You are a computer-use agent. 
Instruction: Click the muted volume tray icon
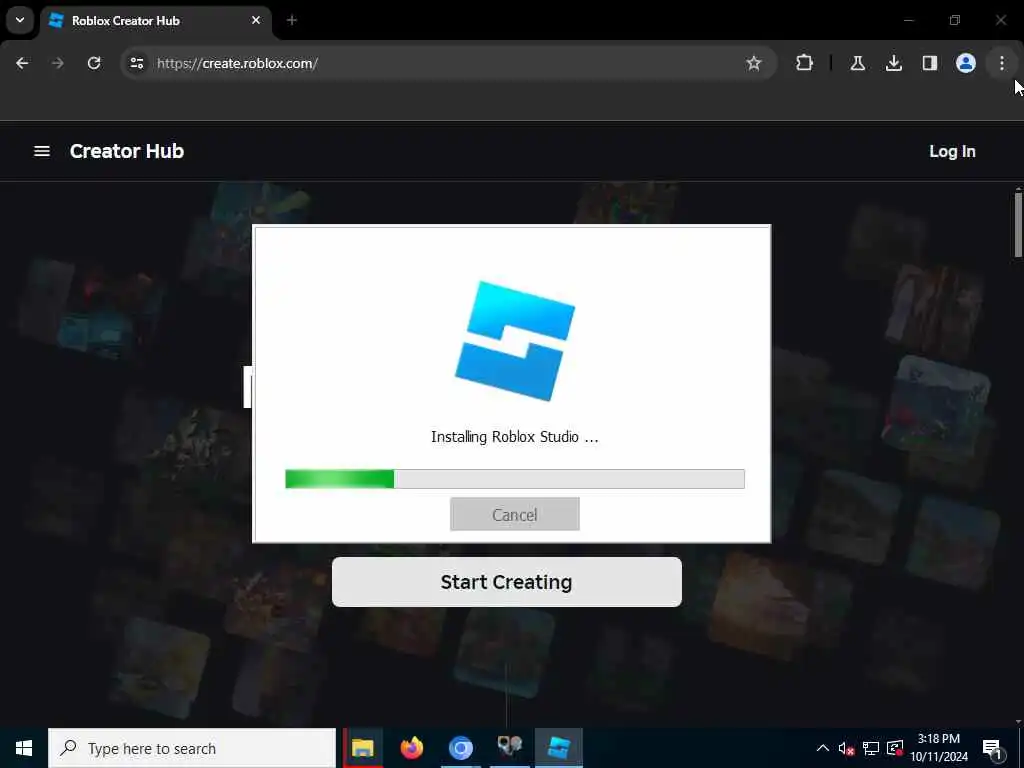[846, 748]
